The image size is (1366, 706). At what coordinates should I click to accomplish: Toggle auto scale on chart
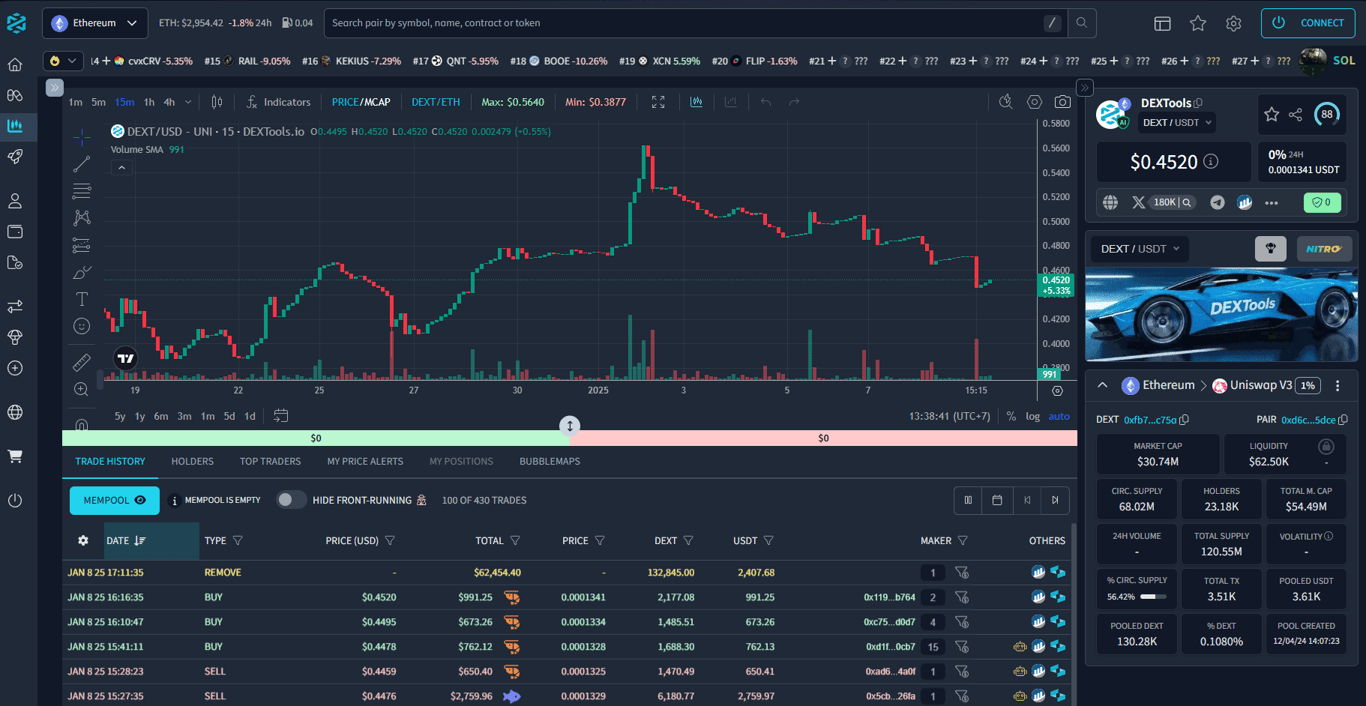point(1059,416)
